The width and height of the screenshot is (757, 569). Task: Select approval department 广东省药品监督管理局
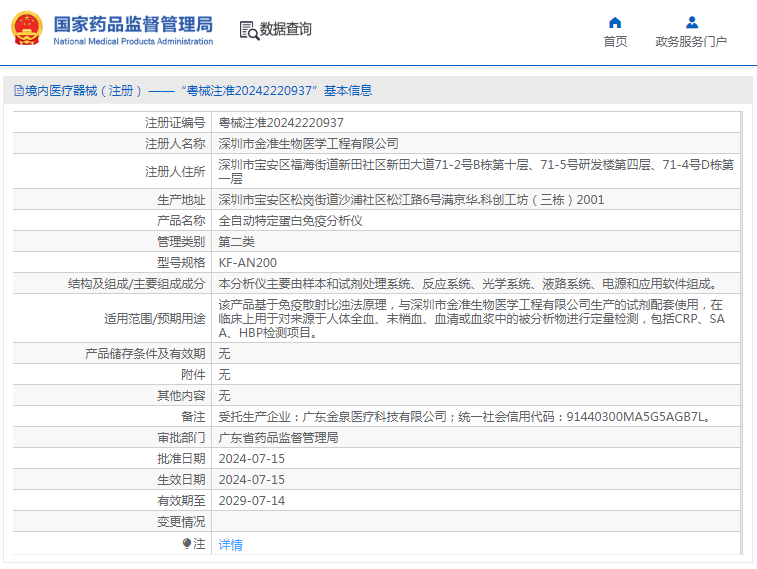(x=278, y=437)
